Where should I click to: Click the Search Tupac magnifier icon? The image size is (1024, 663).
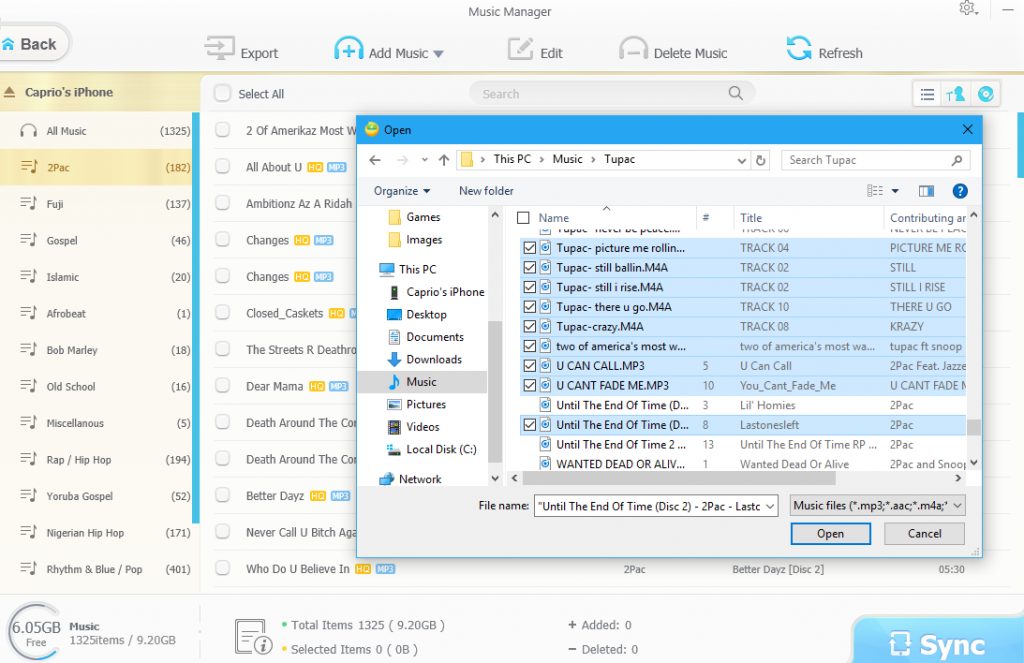coord(957,160)
